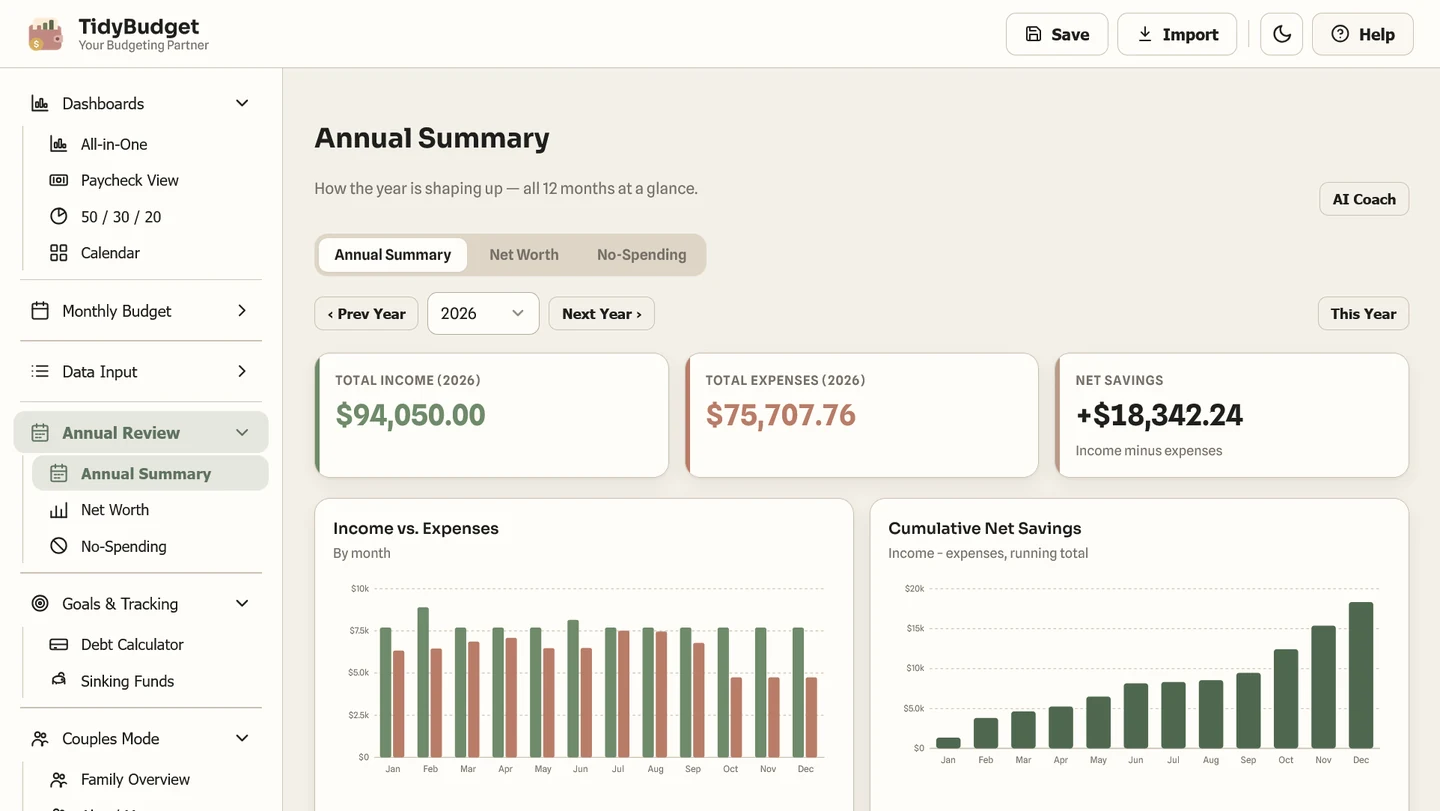This screenshot has height=811, width=1440.
Task: Click the Total Income $94,050.00 value
Action: [411, 415]
